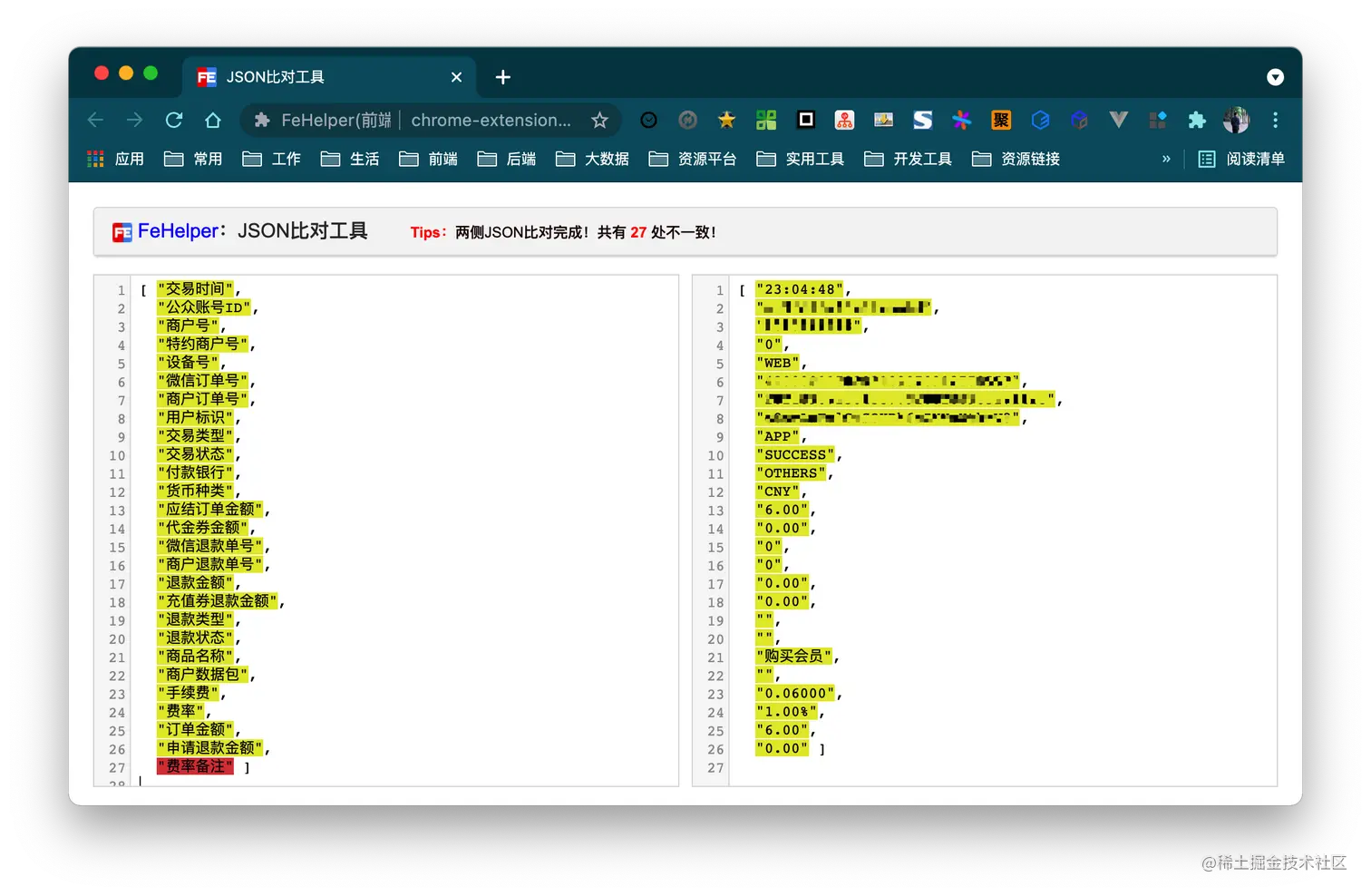The width and height of the screenshot is (1371, 896).
Task: Click the black square-frame extension icon
Action: pyautogui.click(x=805, y=120)
